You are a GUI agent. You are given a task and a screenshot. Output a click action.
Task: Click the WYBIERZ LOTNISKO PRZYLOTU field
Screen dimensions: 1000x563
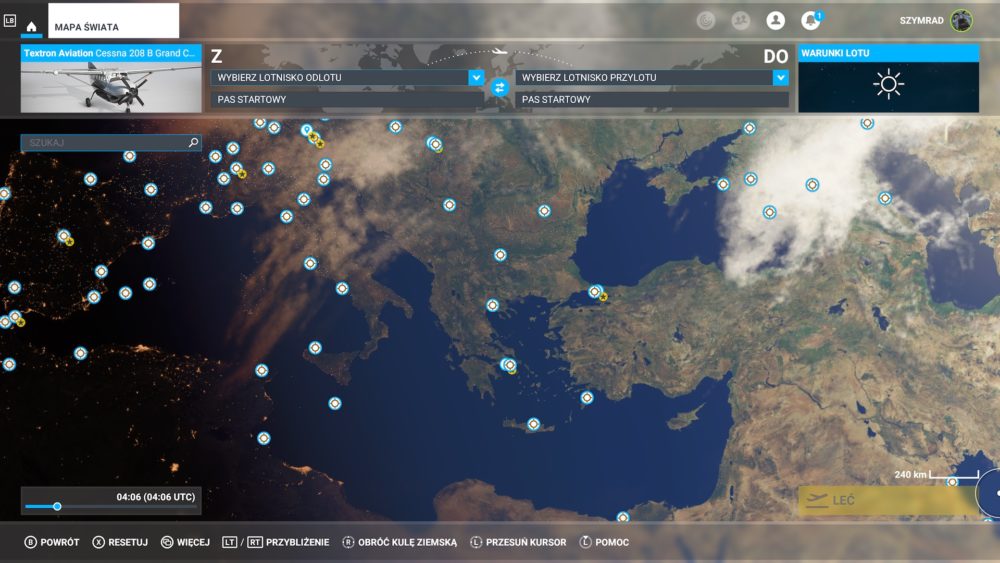[645, 77]
